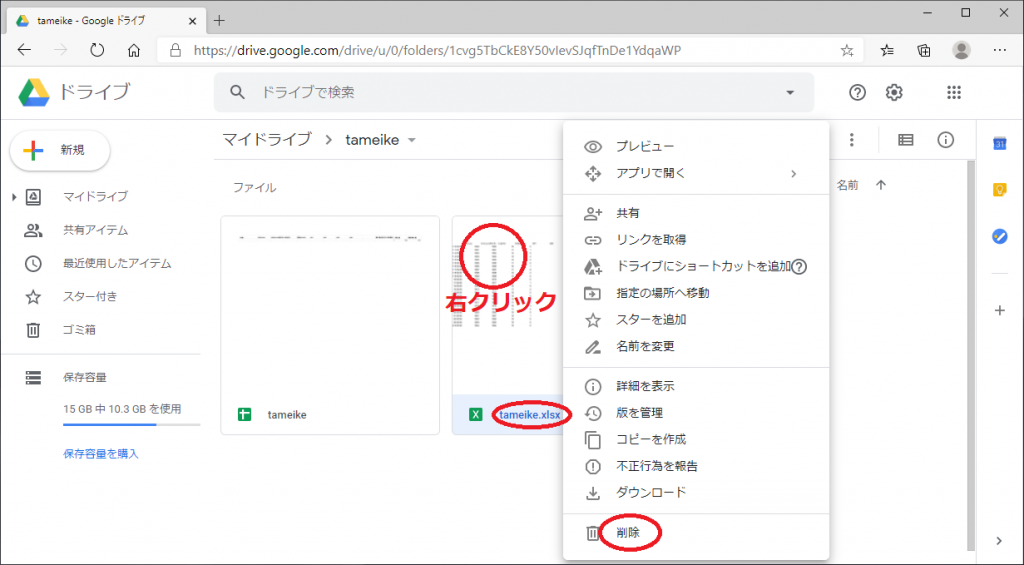Choose ダウンロード in context menu

click(x=651, y=492)
